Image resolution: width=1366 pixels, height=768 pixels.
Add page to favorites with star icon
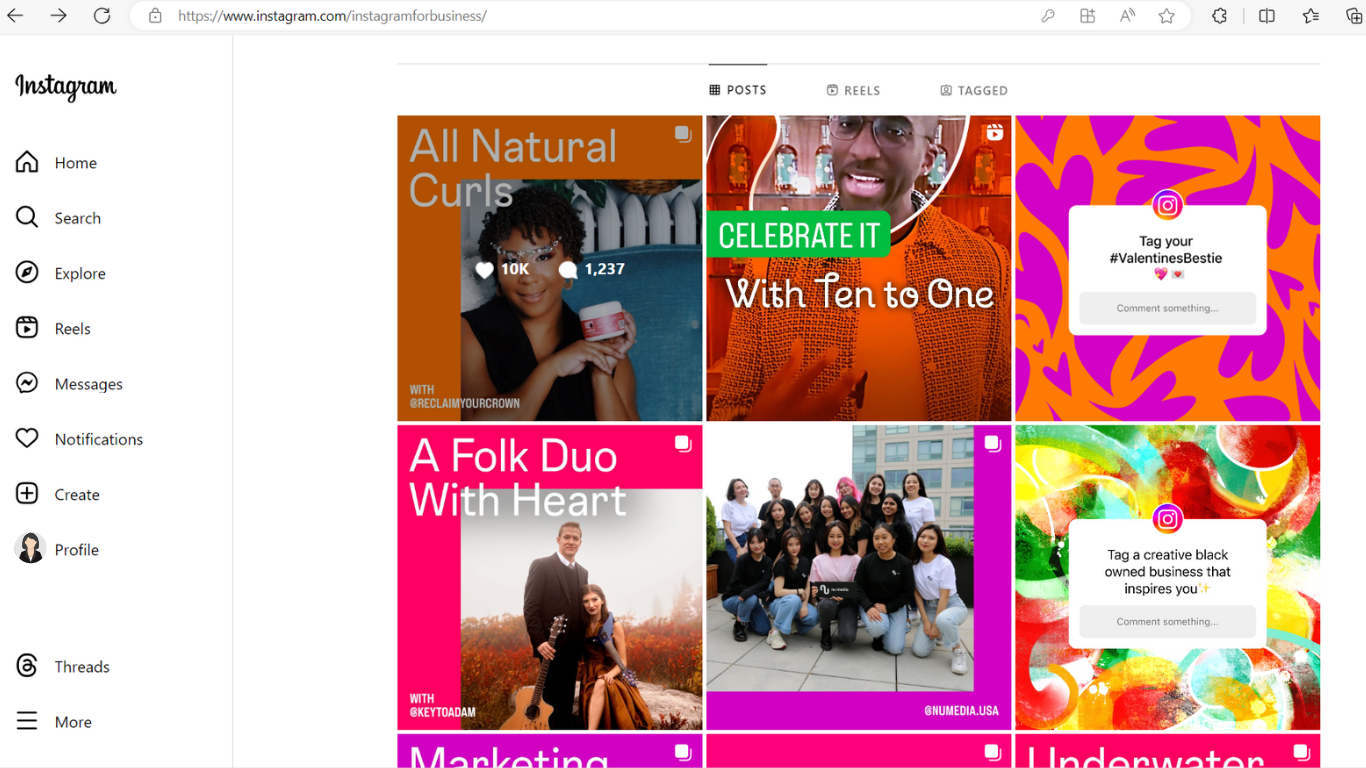(x=1167, y=16)
